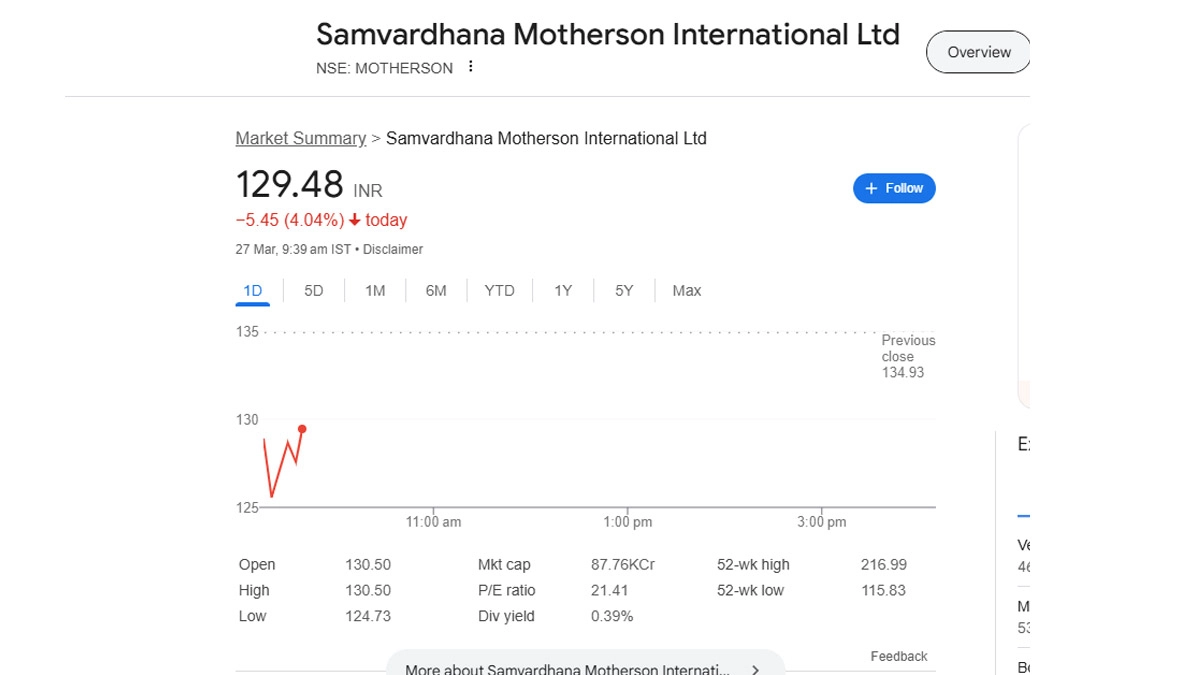Click the 1:00 pm point on chart axis
Screen dimensions: 1200x675
pyautogui.click(x=628, y=522)
